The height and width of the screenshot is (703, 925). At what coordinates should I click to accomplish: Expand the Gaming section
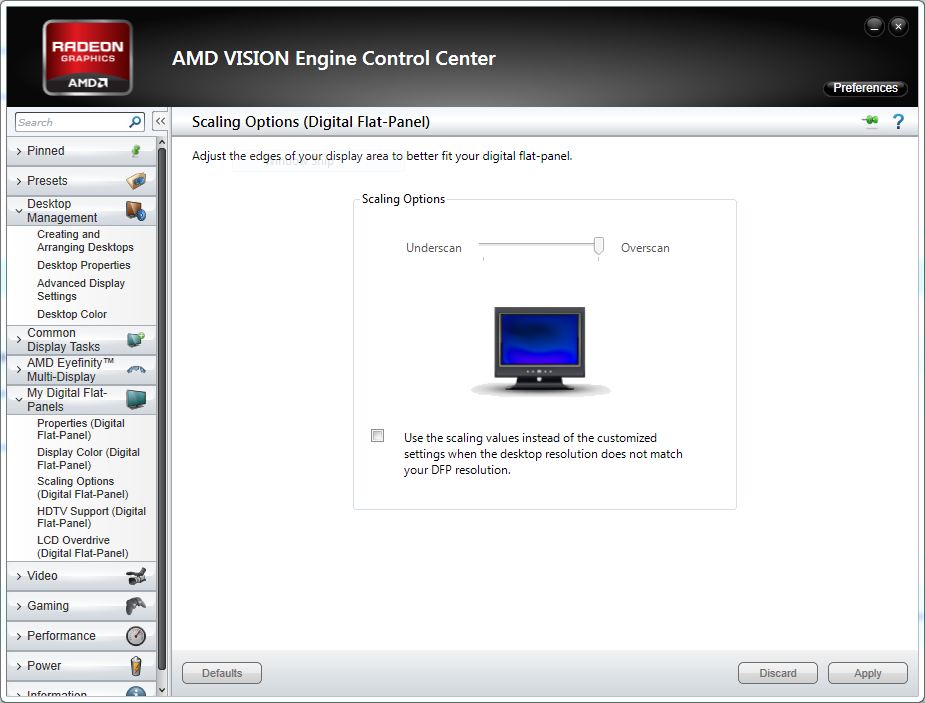point(19,606)
